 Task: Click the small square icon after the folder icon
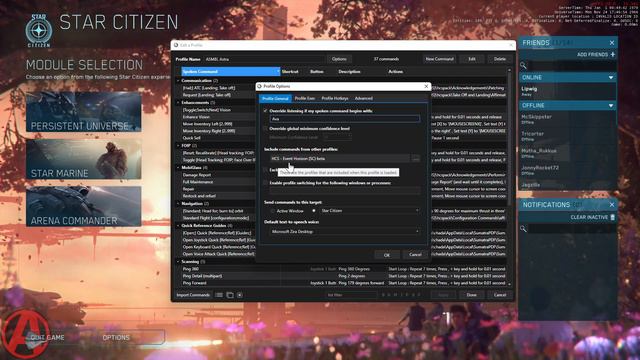click(x=240, y=295)
